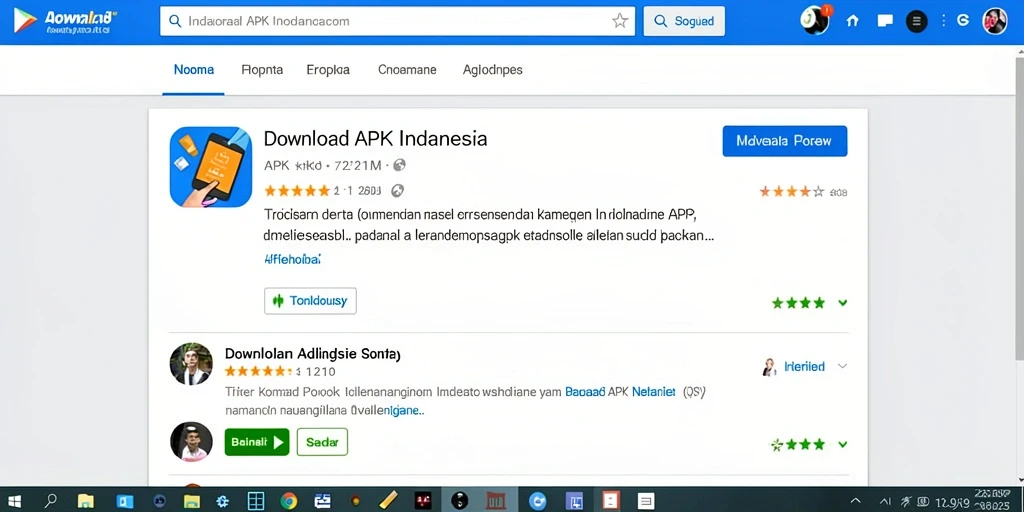Click the bookmark star in the search bar

point(620,21)
